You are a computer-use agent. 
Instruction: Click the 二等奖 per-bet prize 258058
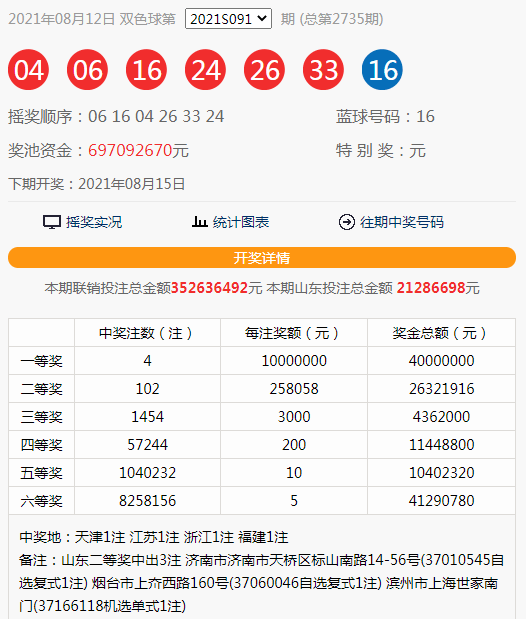point(294,389)
